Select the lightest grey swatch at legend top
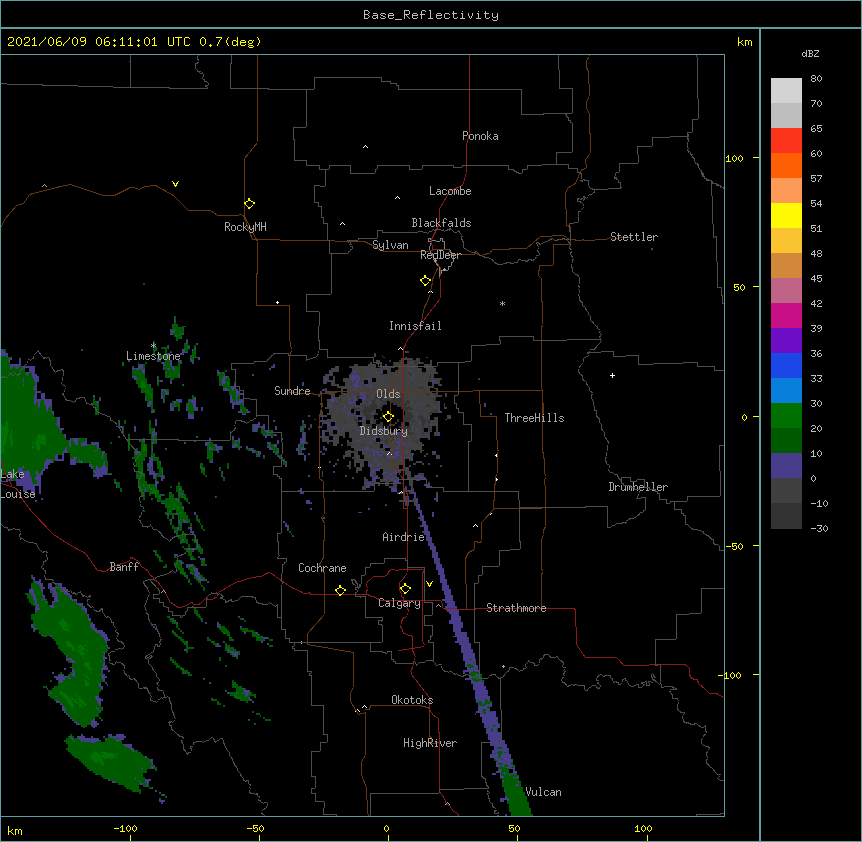This screenshot has width=862, height=842. point(786,90)
